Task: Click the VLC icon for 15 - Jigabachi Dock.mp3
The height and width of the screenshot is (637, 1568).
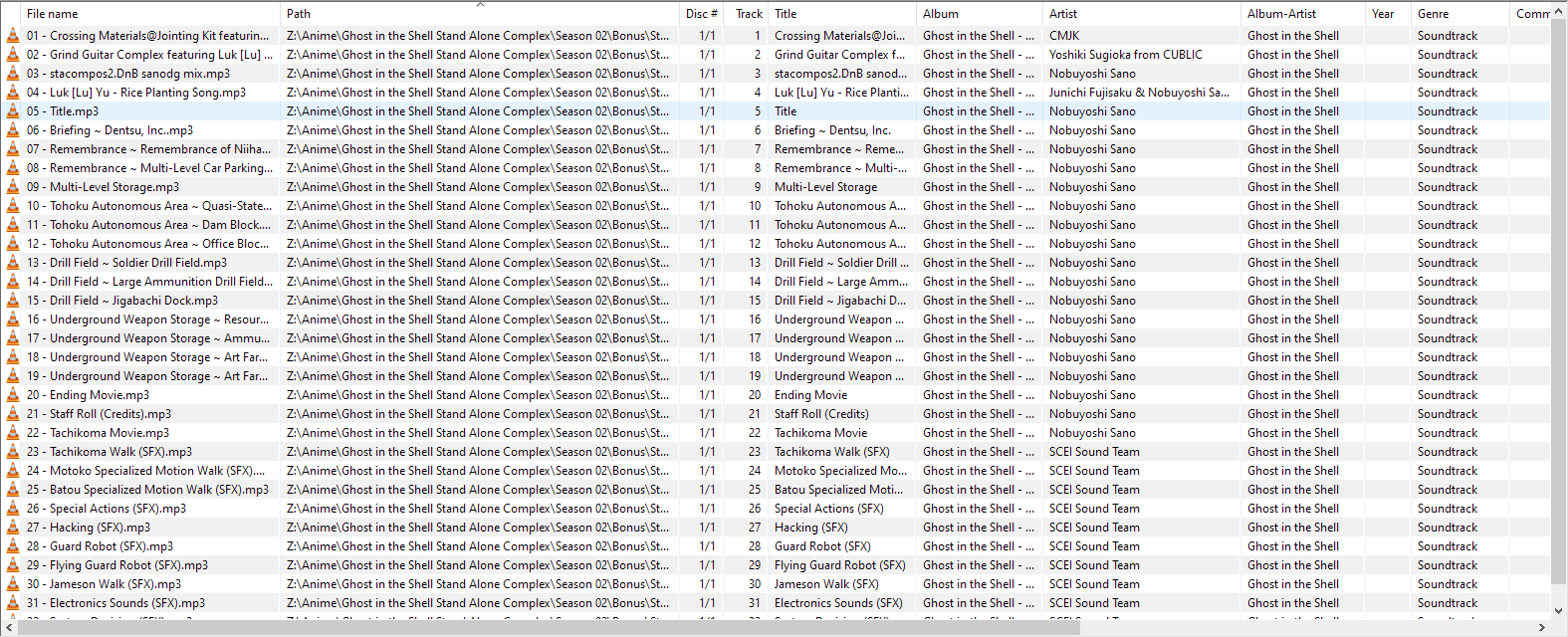Action: coord(13,300)
